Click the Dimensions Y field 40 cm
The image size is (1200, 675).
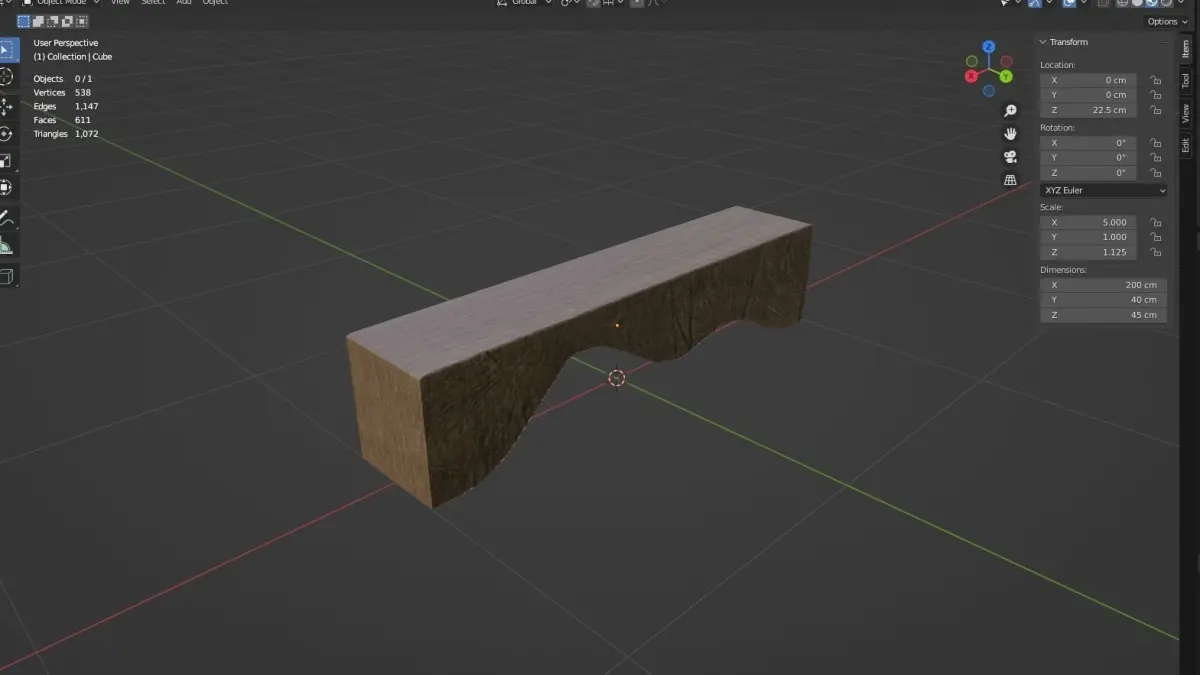coord(1103,300)
